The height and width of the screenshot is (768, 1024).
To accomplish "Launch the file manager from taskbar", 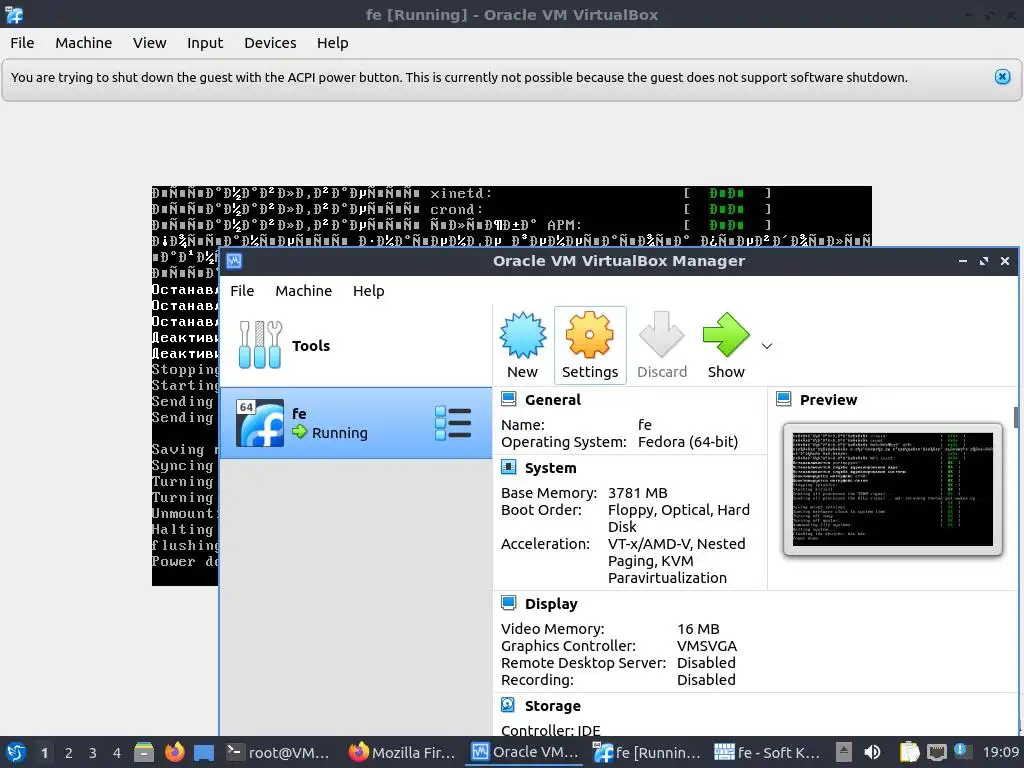I will point(144,752).
